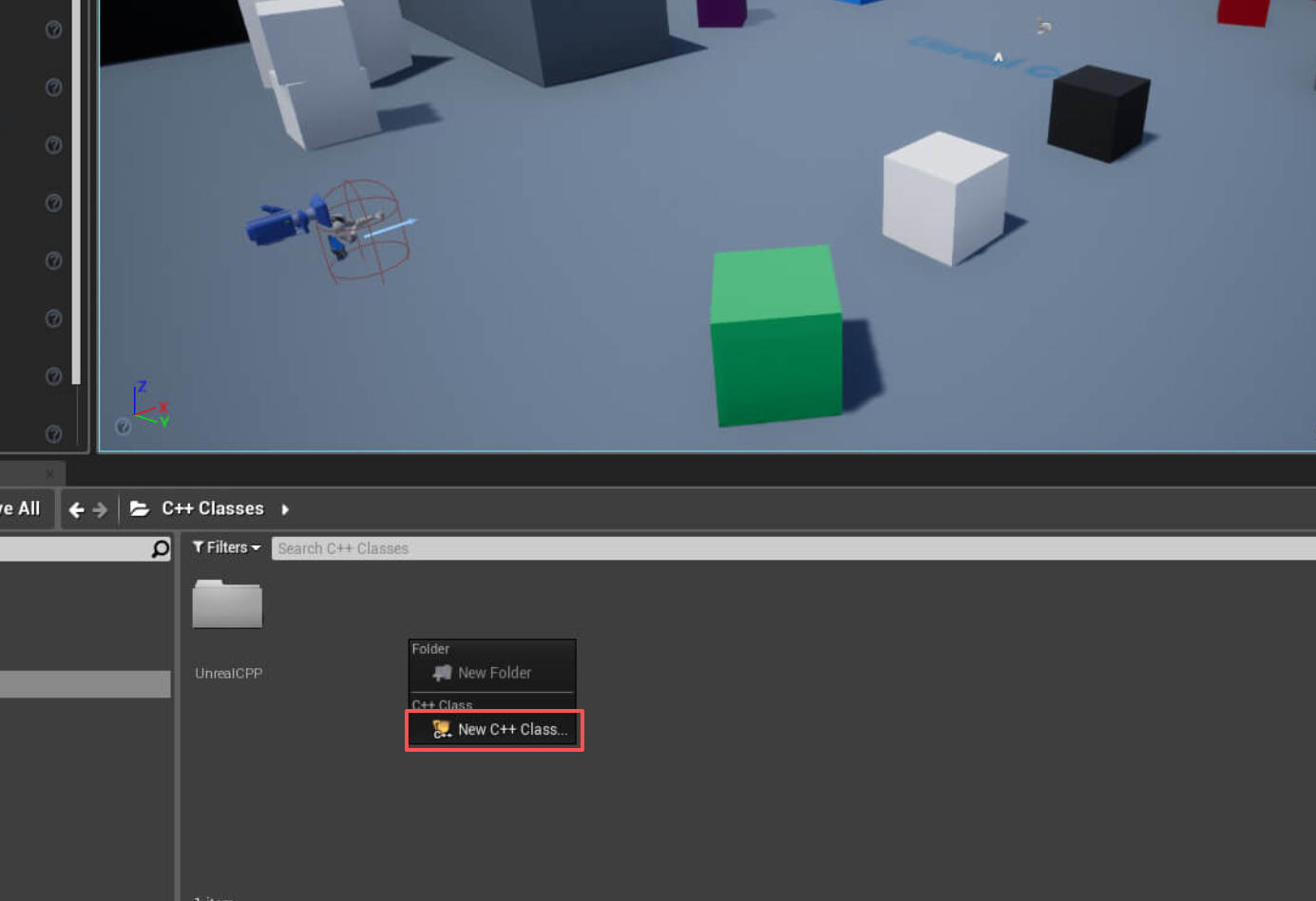Choose New C++ Class... from the context menu
Screen dimensions: 1316x901
point(493,730)
